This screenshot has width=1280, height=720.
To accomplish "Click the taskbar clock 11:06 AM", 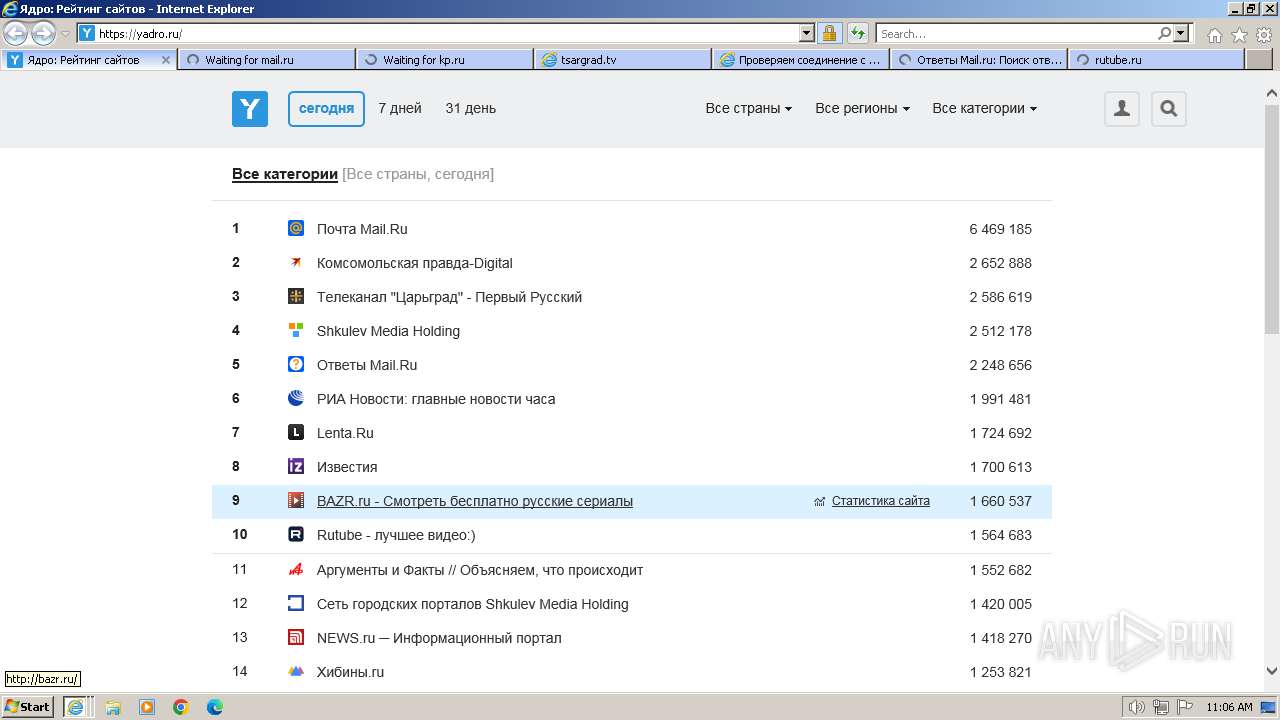I will click(x=1229, y=707).
